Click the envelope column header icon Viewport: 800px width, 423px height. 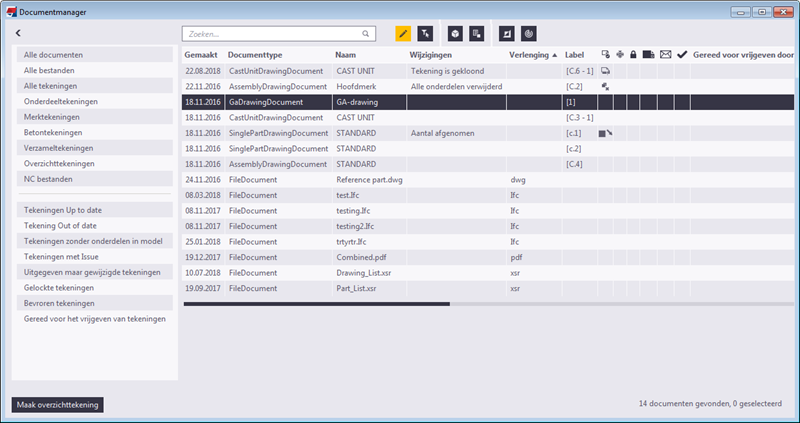665,55
